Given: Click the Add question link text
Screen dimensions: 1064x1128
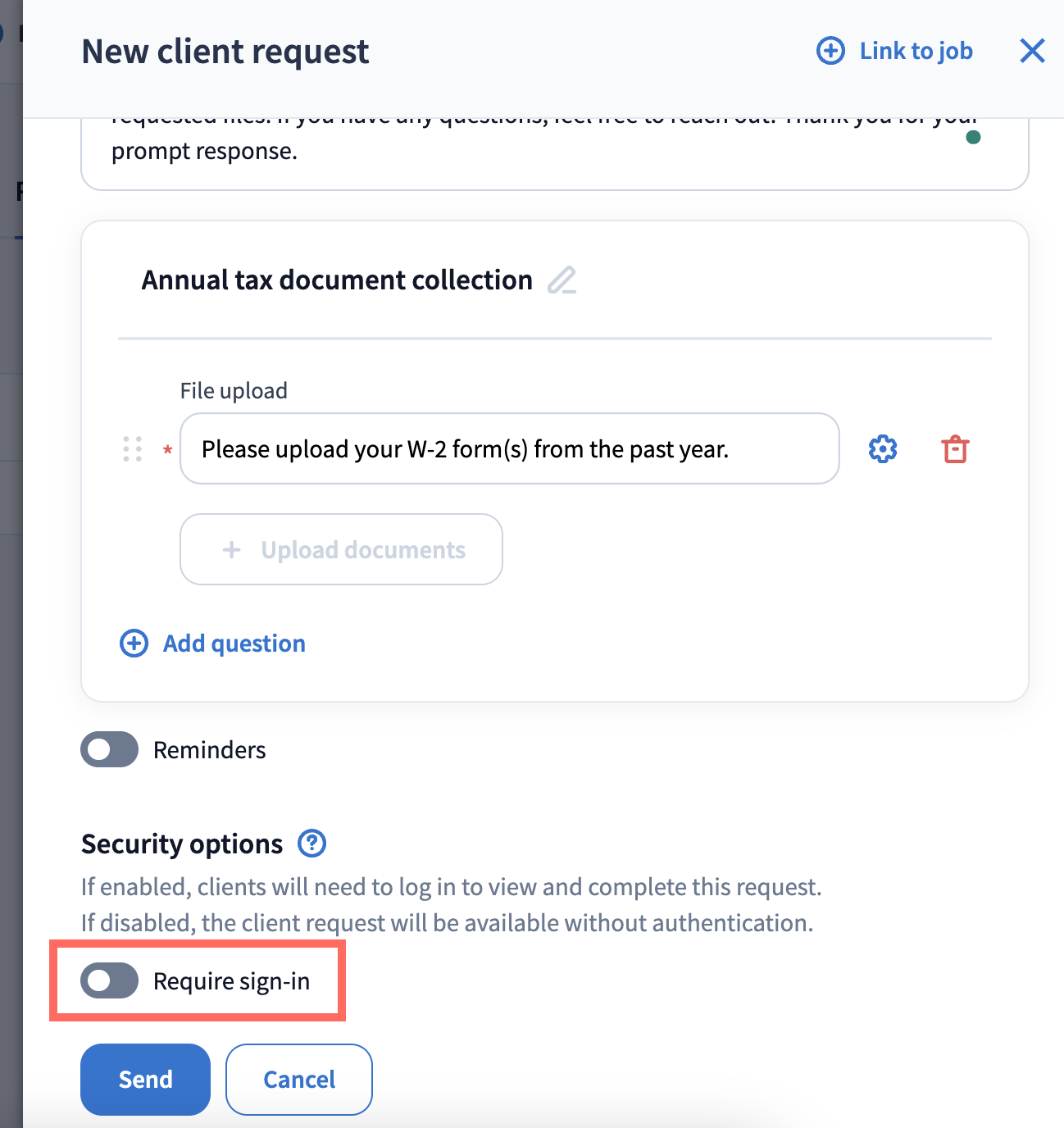Looking at the screenshot, I should tap(234, 644).
